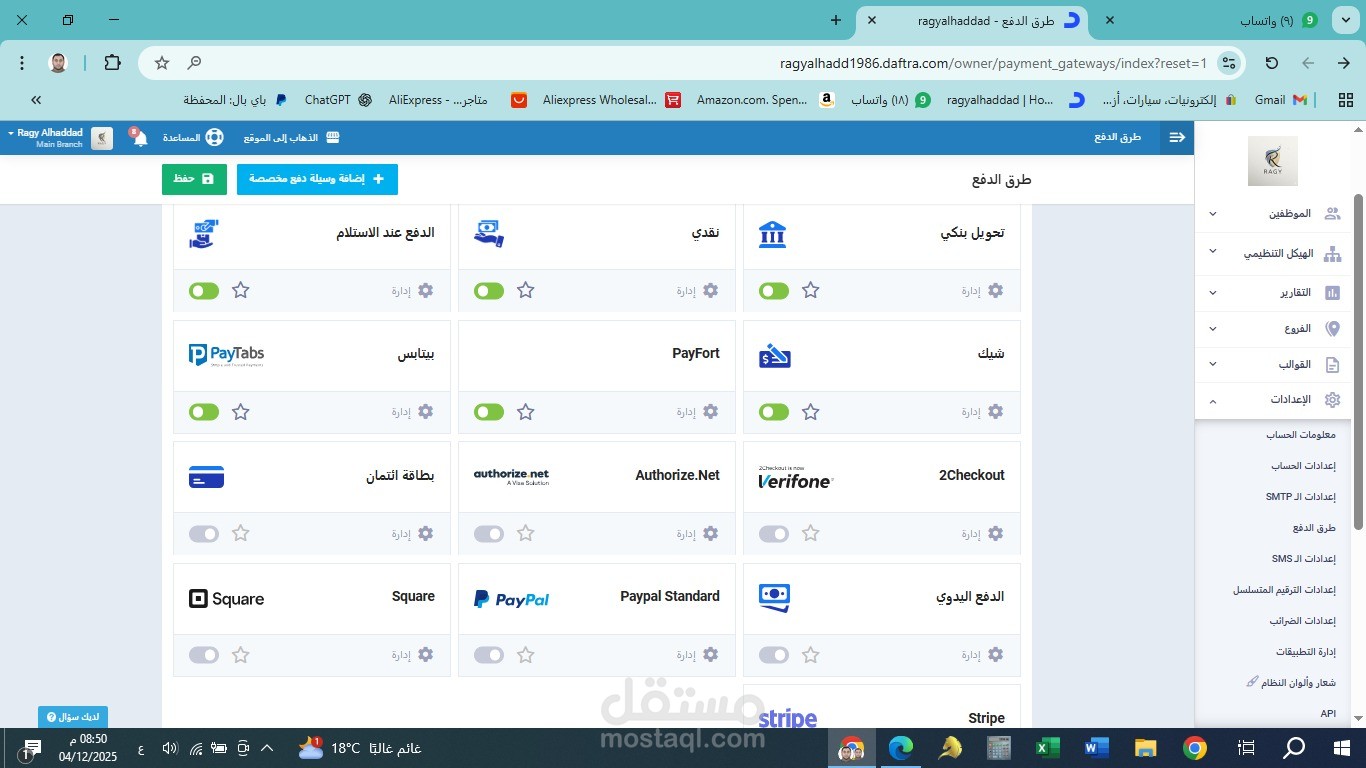Click the PayPal logo on Paypal Standard card

(x=511, y=599)
